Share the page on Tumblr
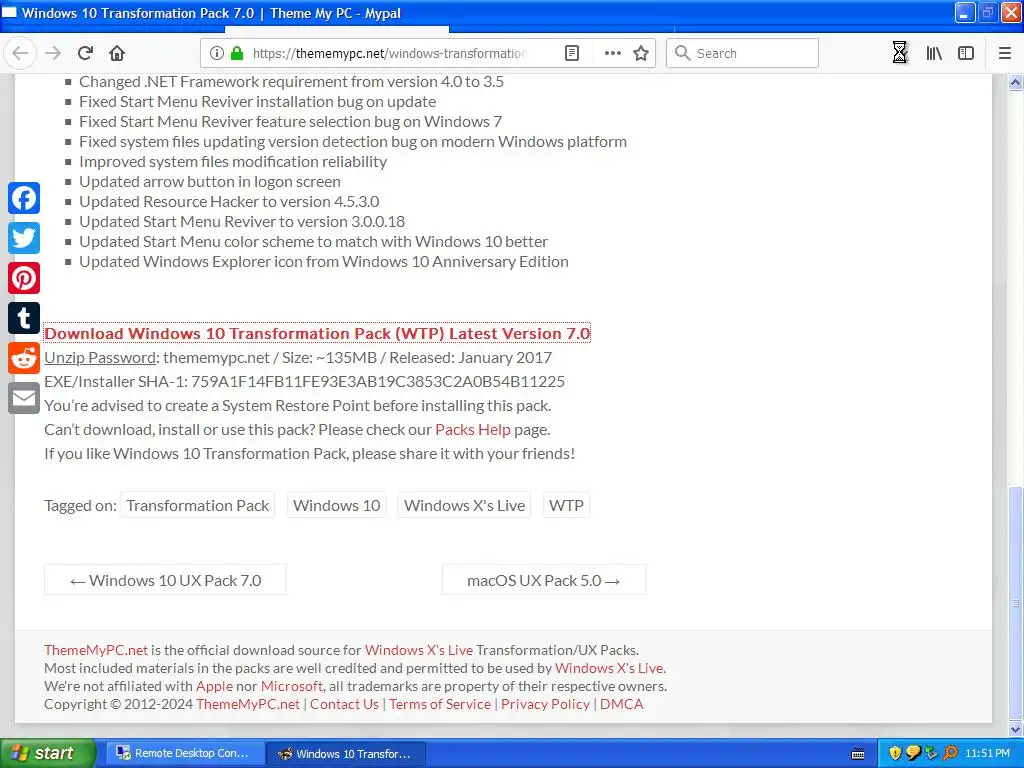The width and height of the screenshot is (1024, 768). coord(24,319)
